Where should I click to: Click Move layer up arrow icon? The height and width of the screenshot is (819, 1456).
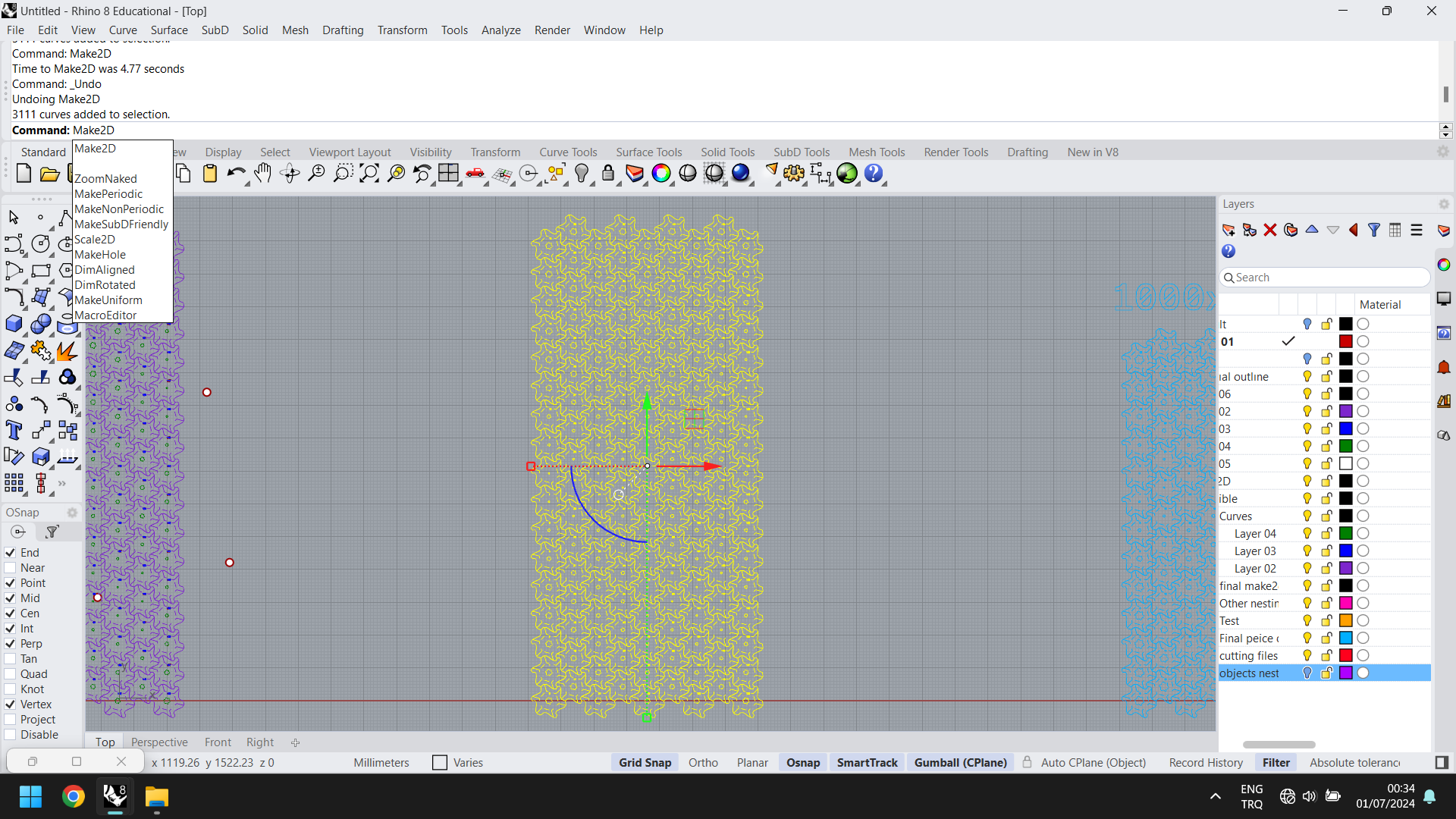pyautogui.click(x=1312, y=230)
